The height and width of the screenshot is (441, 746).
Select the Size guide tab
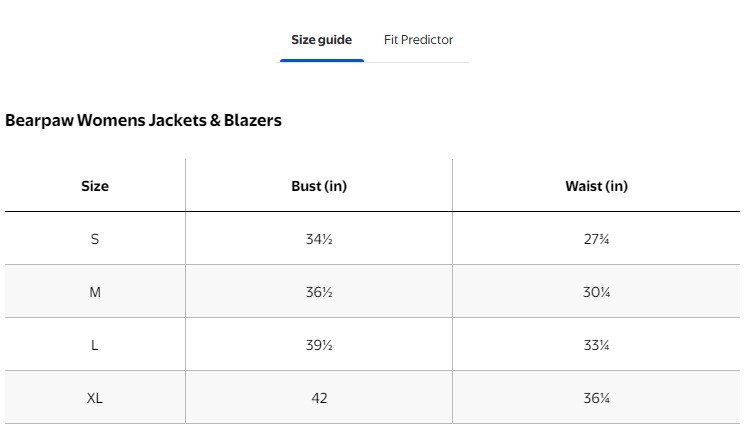pyautogui.click(x=321, y=40)
